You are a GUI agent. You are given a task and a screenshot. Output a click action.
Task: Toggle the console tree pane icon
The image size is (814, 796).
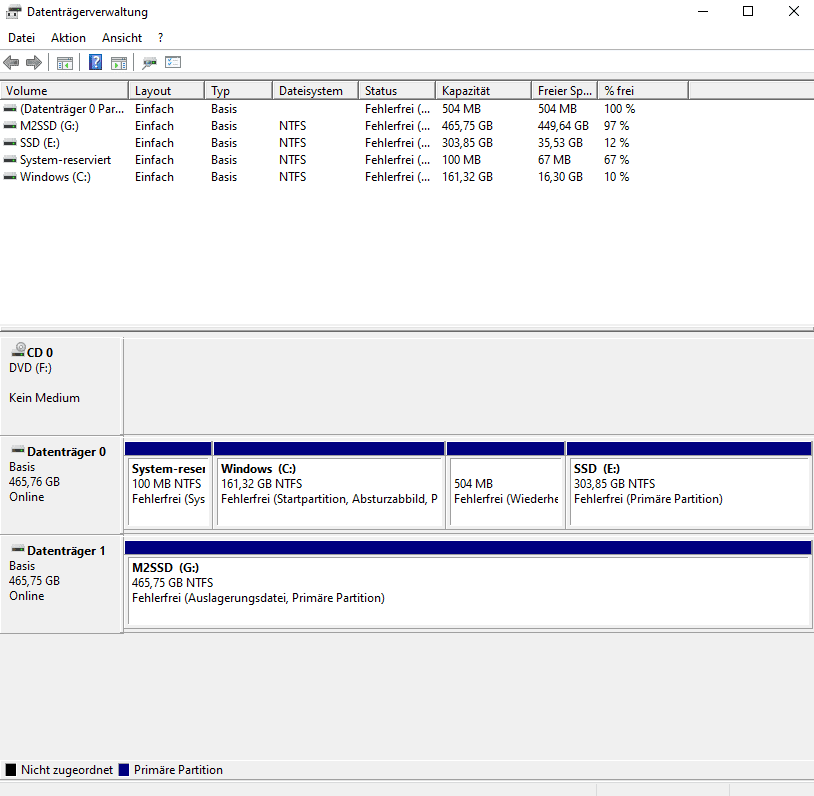pos(65,63)
